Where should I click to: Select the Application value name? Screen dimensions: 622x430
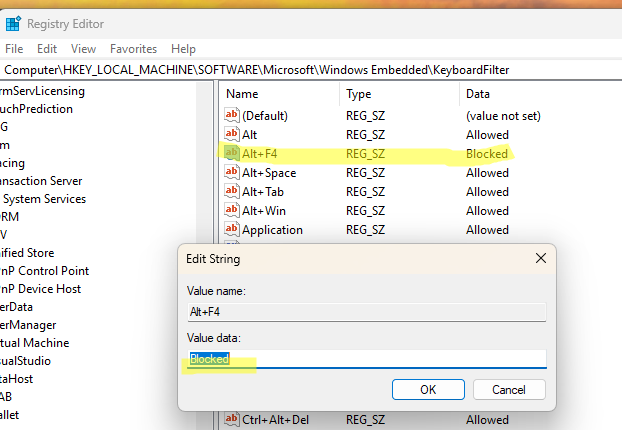click(x=272, y=230)
